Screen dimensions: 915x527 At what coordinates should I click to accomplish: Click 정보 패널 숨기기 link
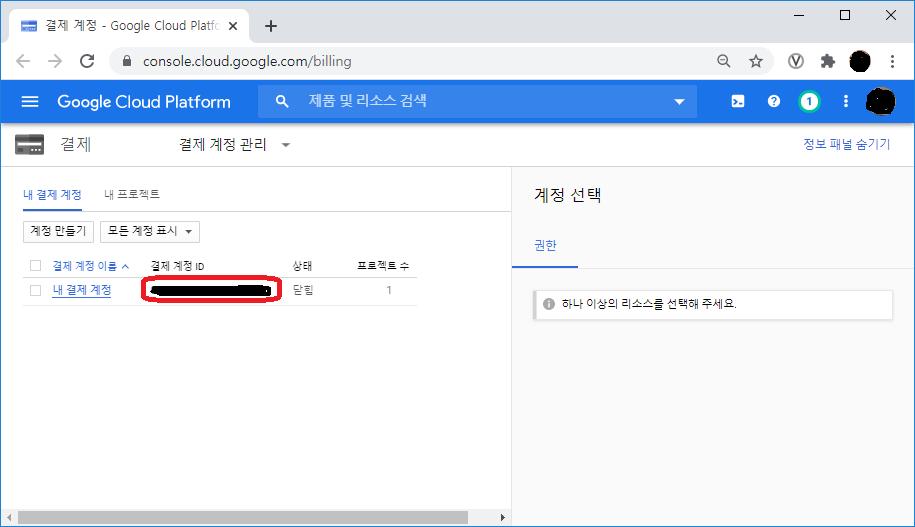(846, 144)
